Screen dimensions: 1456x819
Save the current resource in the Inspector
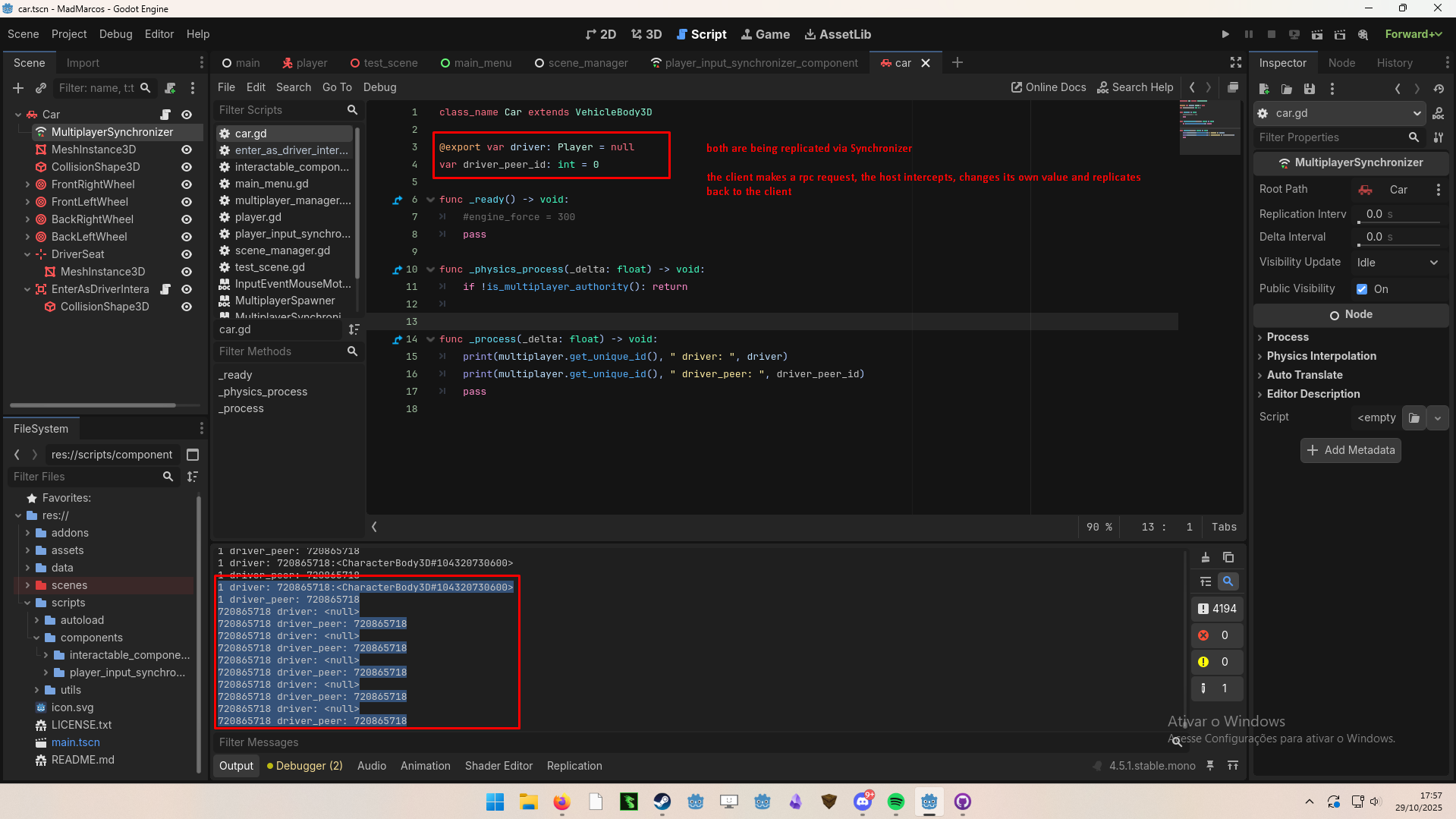point(1310,89)
